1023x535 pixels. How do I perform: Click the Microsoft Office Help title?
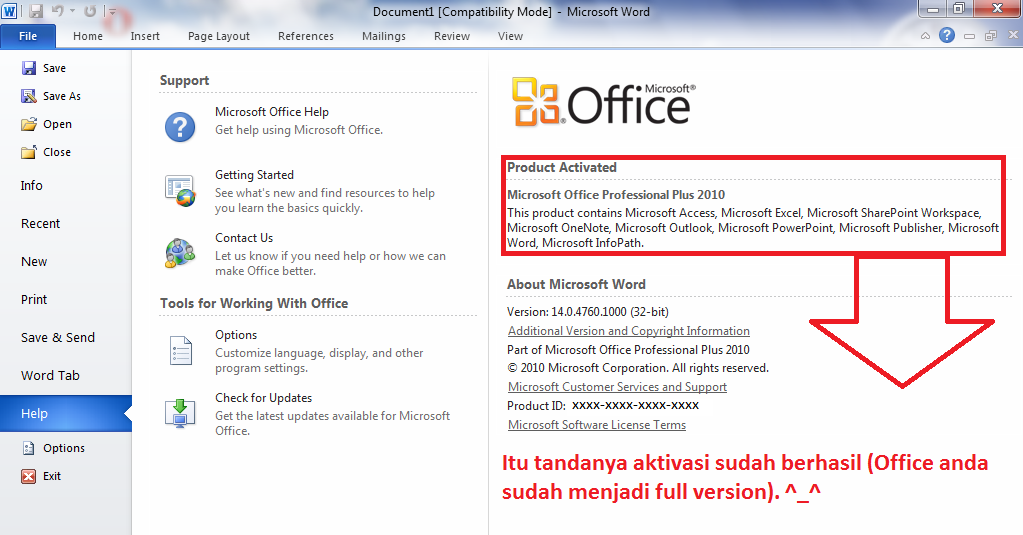coord(272,112)
